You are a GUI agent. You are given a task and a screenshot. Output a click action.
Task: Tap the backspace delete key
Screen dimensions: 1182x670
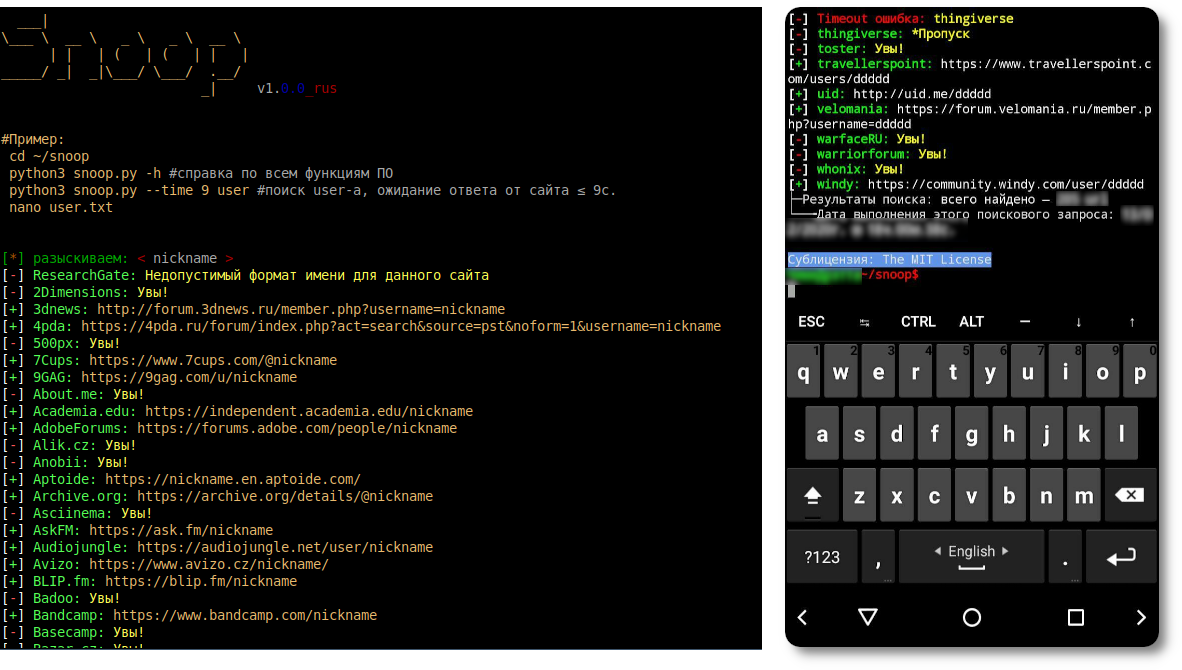1128,495
